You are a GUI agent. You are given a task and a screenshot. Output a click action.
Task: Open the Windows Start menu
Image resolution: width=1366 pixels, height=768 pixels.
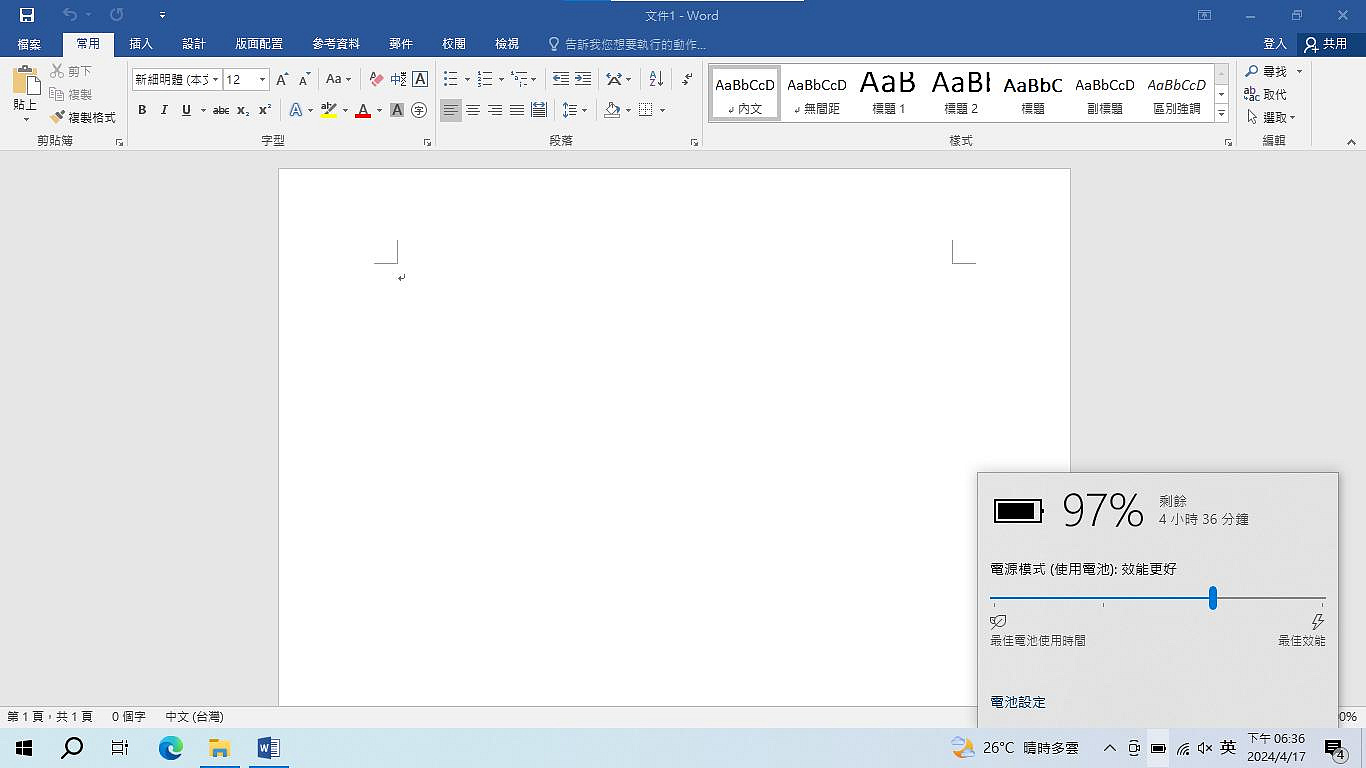tap(24, 748)
